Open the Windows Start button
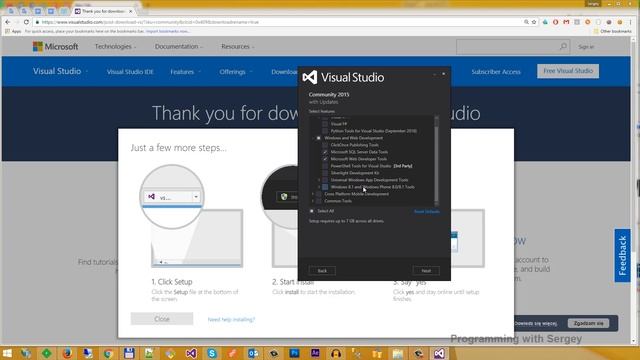Viewport: 640px width, 360px height. point(7,353)
